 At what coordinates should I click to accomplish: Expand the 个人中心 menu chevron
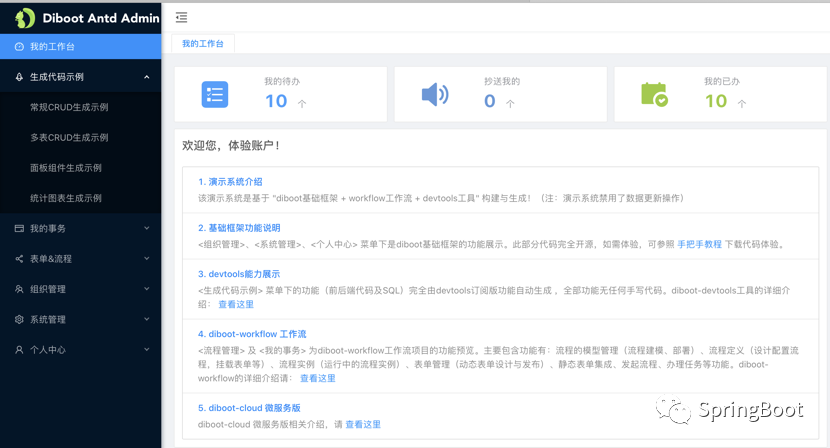pyautogui.click(x=147, y=350)
